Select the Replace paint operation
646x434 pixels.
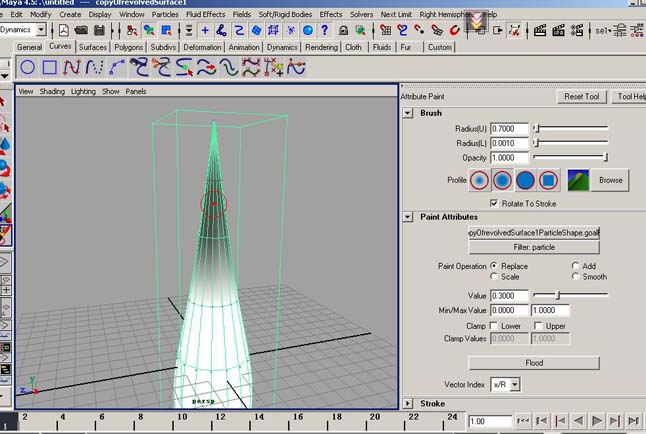[494, 266]
